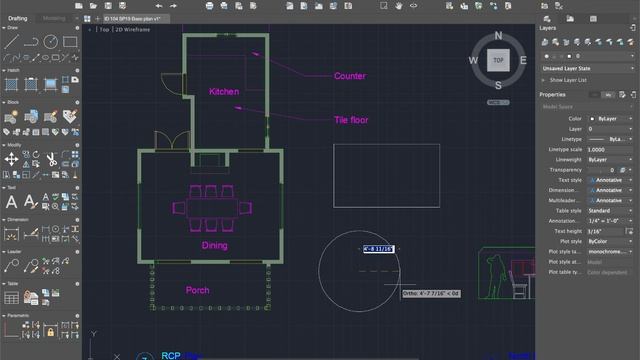Switch to the Modeling workspace tab
This screenshot has height=360, width=640.
(x=54, y=18)
